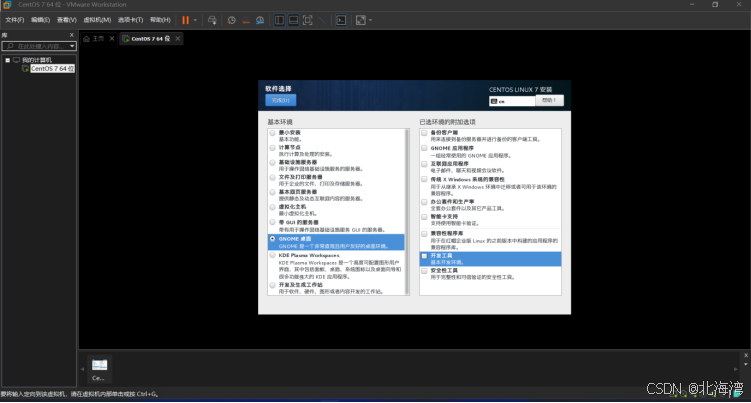The height and width of the screenshot is (403, 751).
Task: Open the 查看(V) menu
Action: click(67, 20)
